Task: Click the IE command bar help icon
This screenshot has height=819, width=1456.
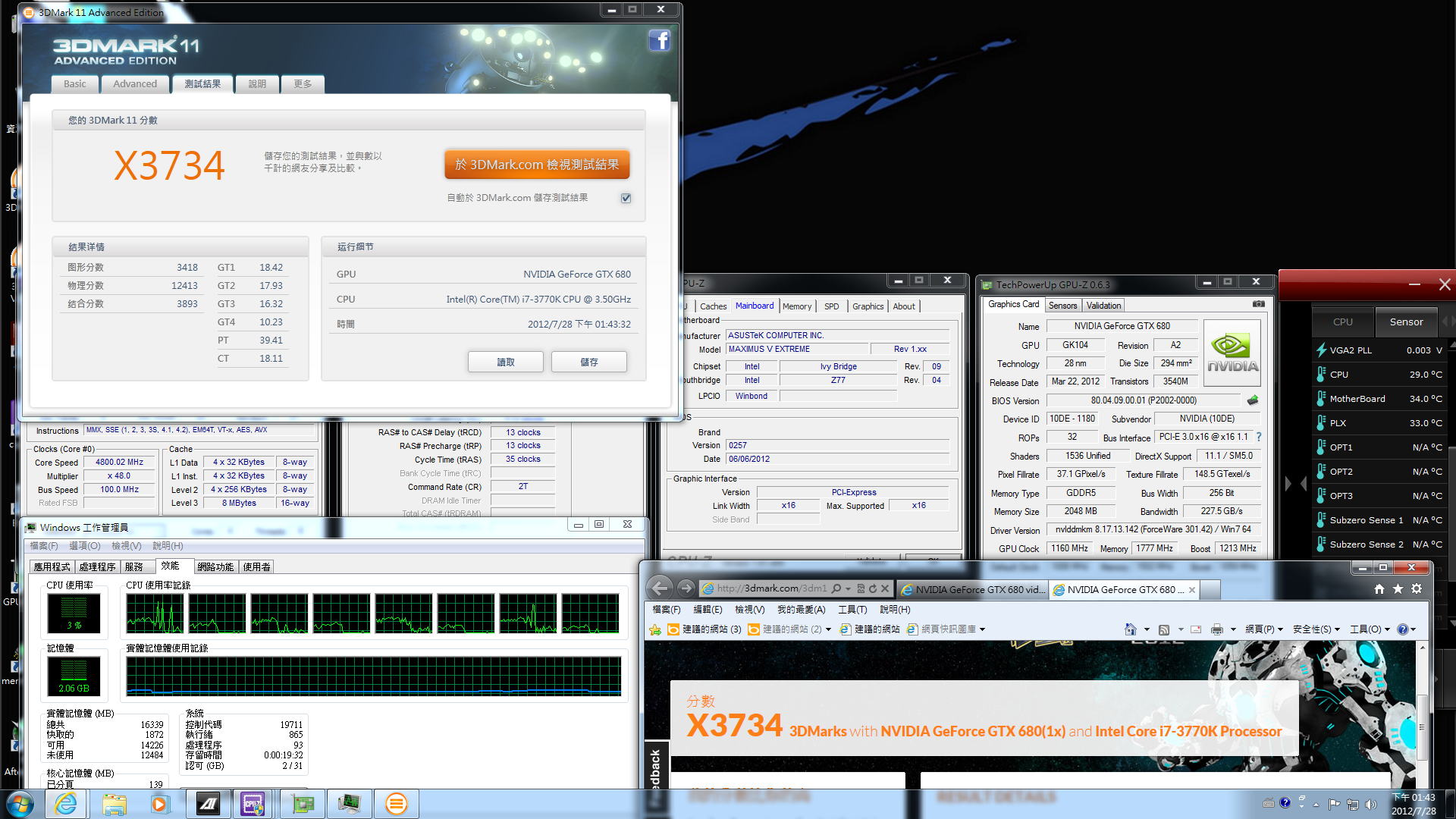Action: point(1402,629)
